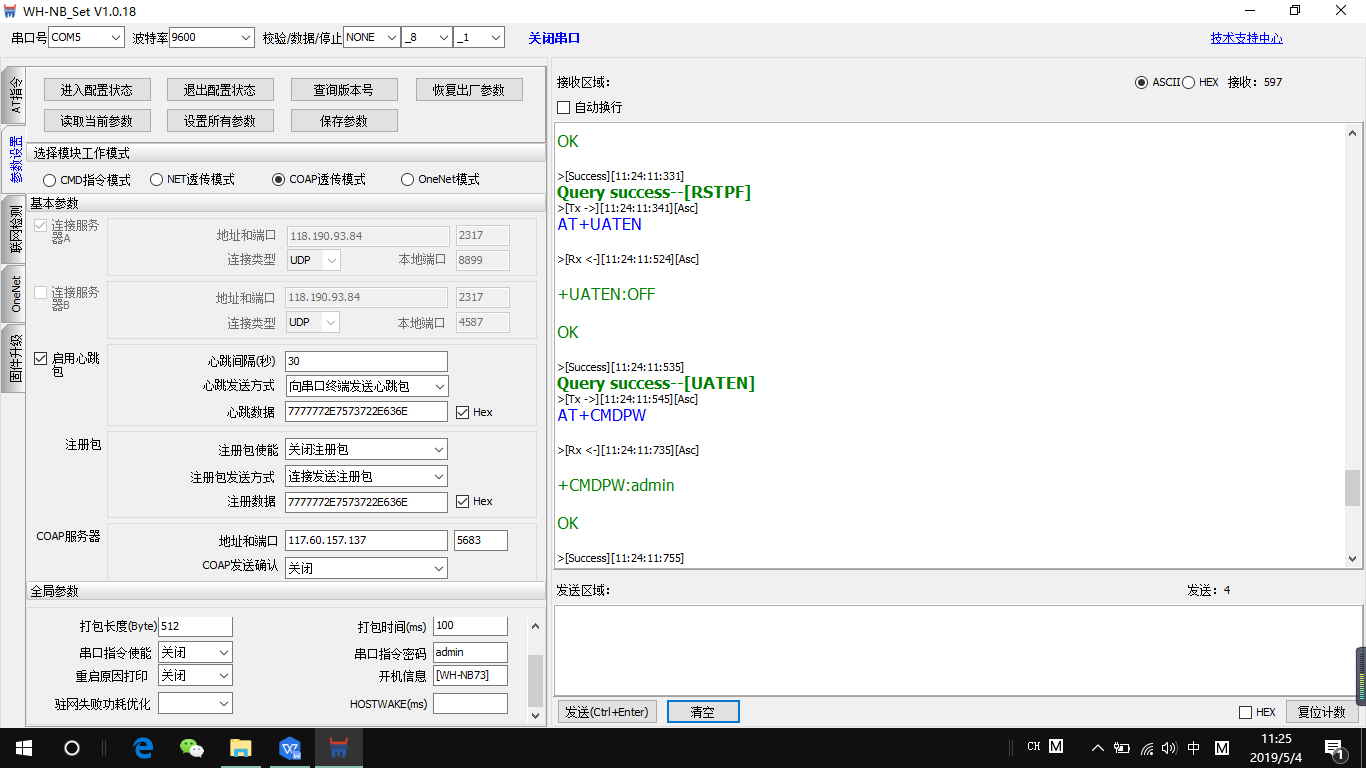Open the notification center icon
The width and height of the screenshot is (1366, 768).
1333,747
